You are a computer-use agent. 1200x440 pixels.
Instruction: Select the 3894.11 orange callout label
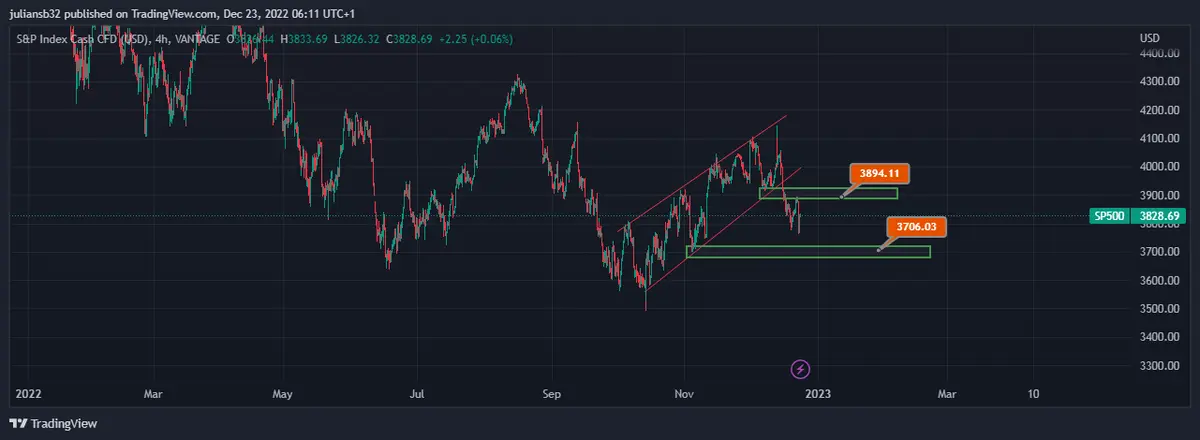tap(879, 172)
